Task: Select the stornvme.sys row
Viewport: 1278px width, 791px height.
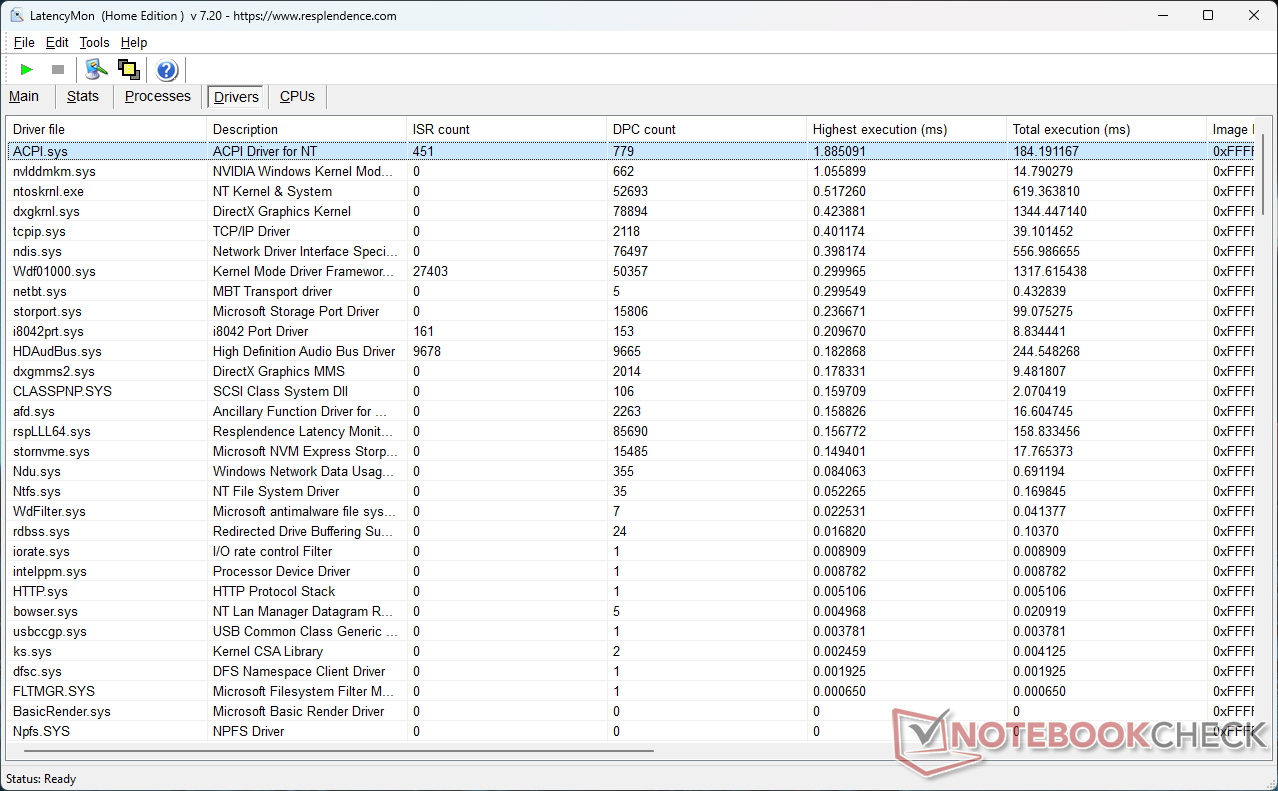Action: click(631, 451)
